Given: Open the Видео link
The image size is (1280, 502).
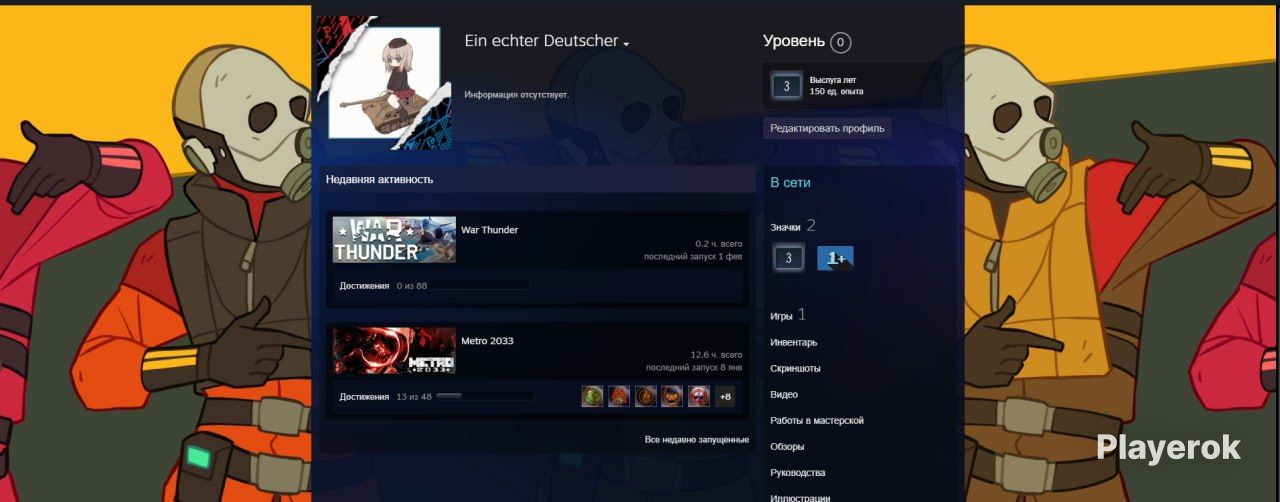Looking at the screenshot, I should point(784,394).
